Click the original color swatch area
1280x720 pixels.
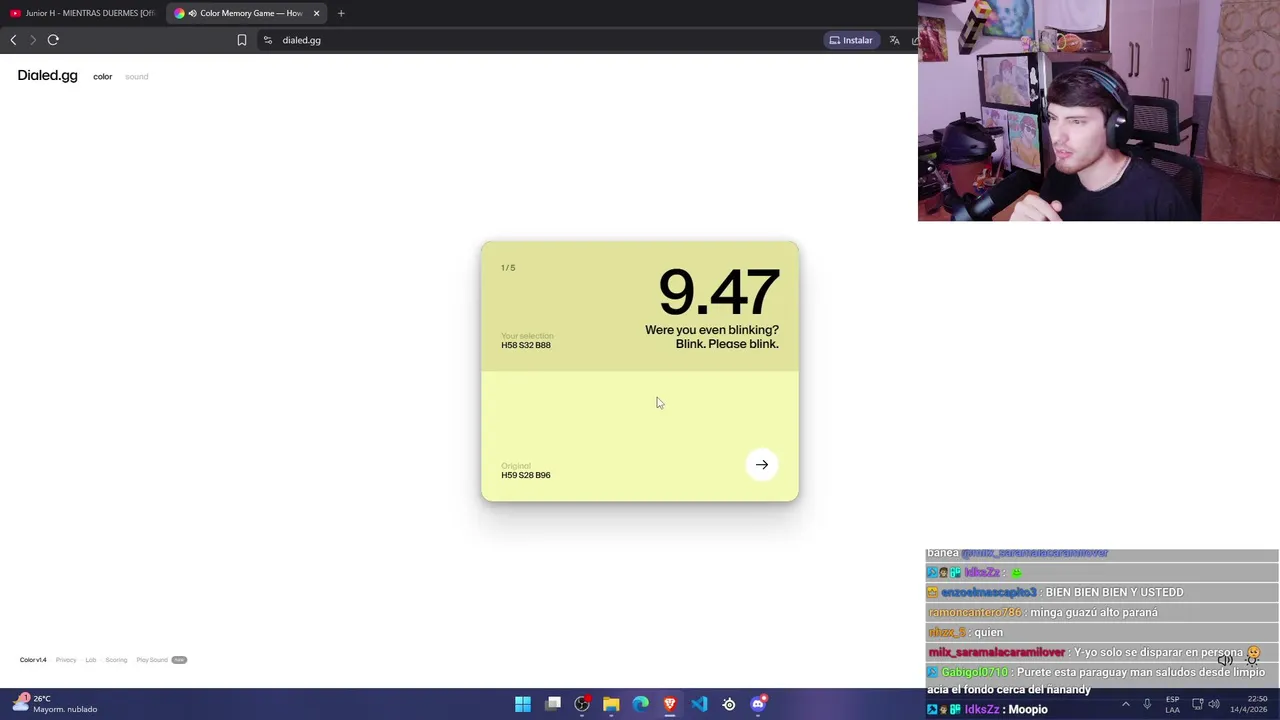coord(640,436)
